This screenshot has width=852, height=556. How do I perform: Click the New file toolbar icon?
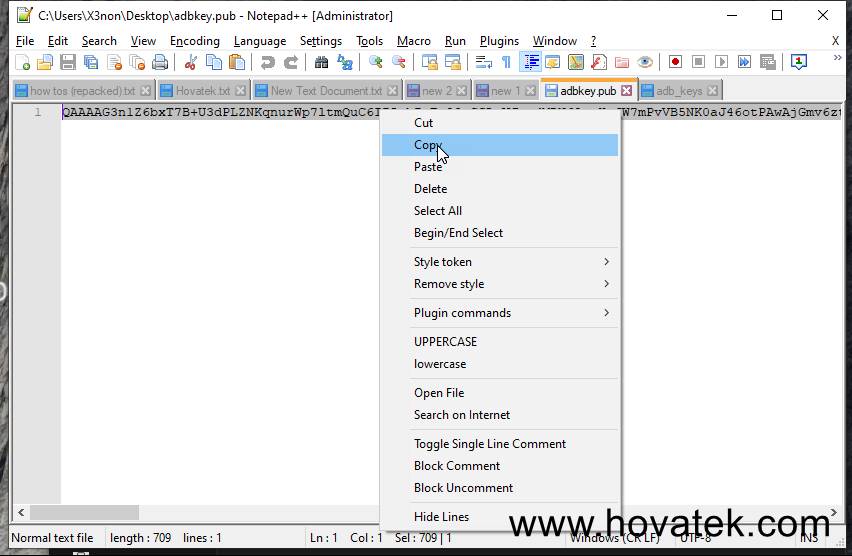[22, 63]
